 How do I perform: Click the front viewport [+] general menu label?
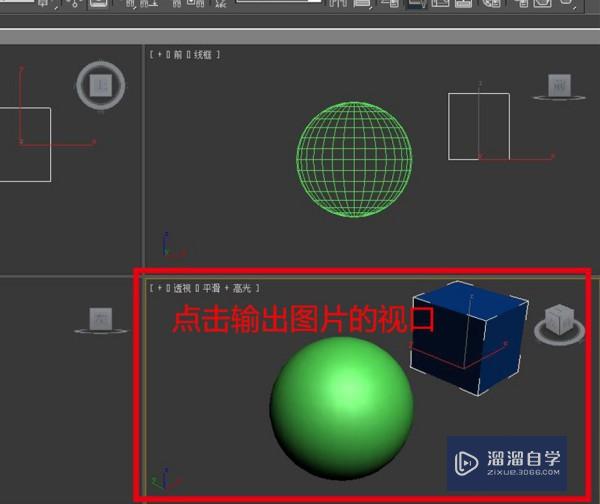pyautogui.click(x=160, y=55)
